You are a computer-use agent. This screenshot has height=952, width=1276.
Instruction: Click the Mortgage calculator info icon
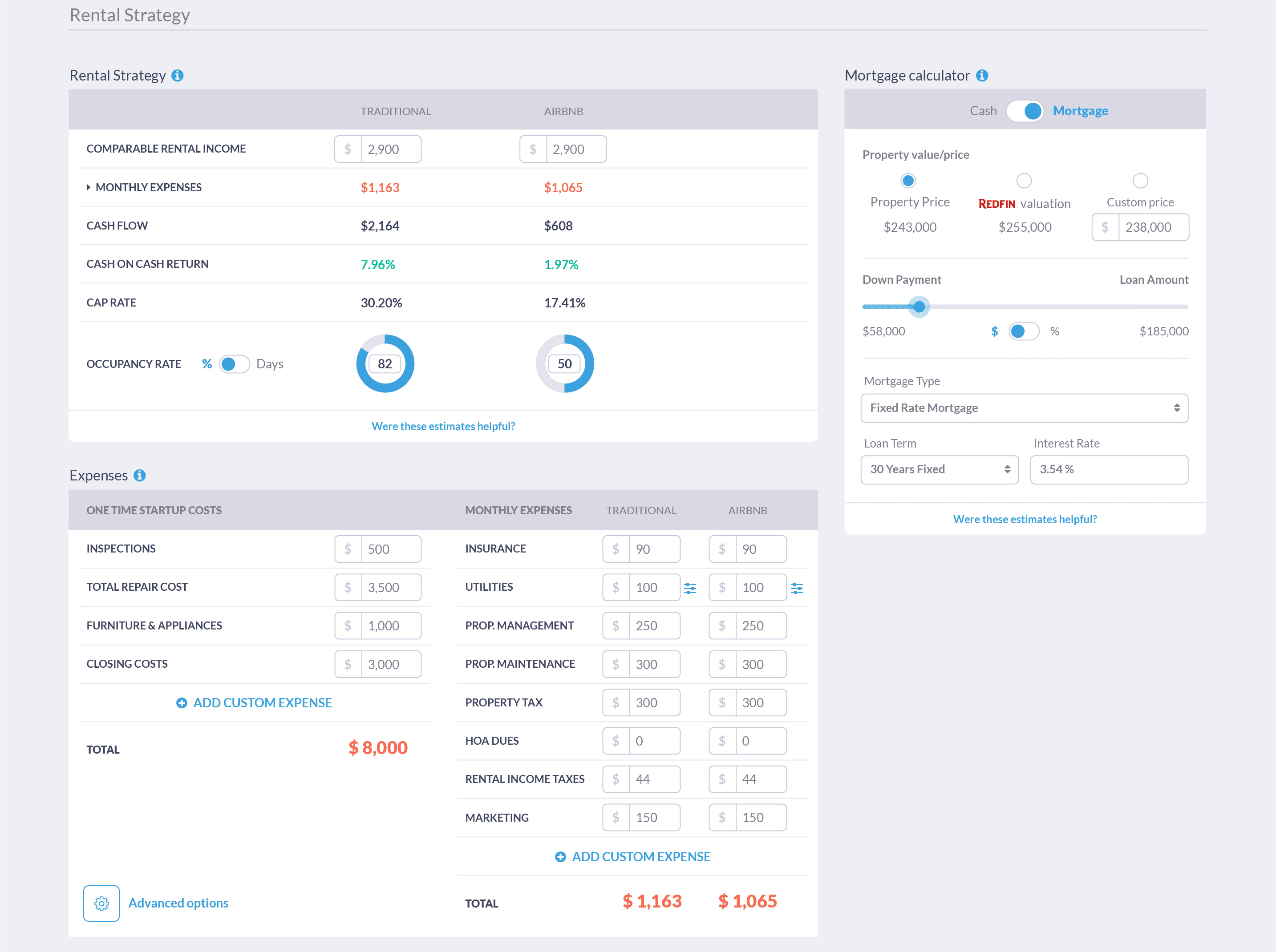click(x=982, y=76)
